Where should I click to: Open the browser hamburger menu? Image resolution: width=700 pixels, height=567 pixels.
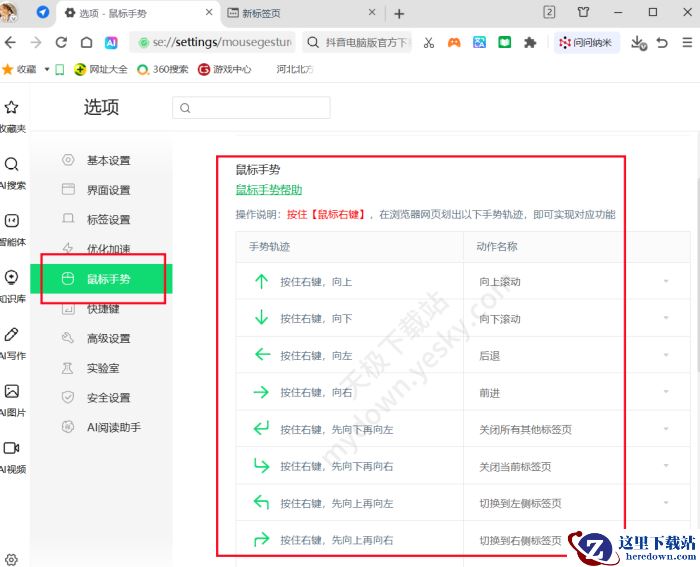[688, 42]
